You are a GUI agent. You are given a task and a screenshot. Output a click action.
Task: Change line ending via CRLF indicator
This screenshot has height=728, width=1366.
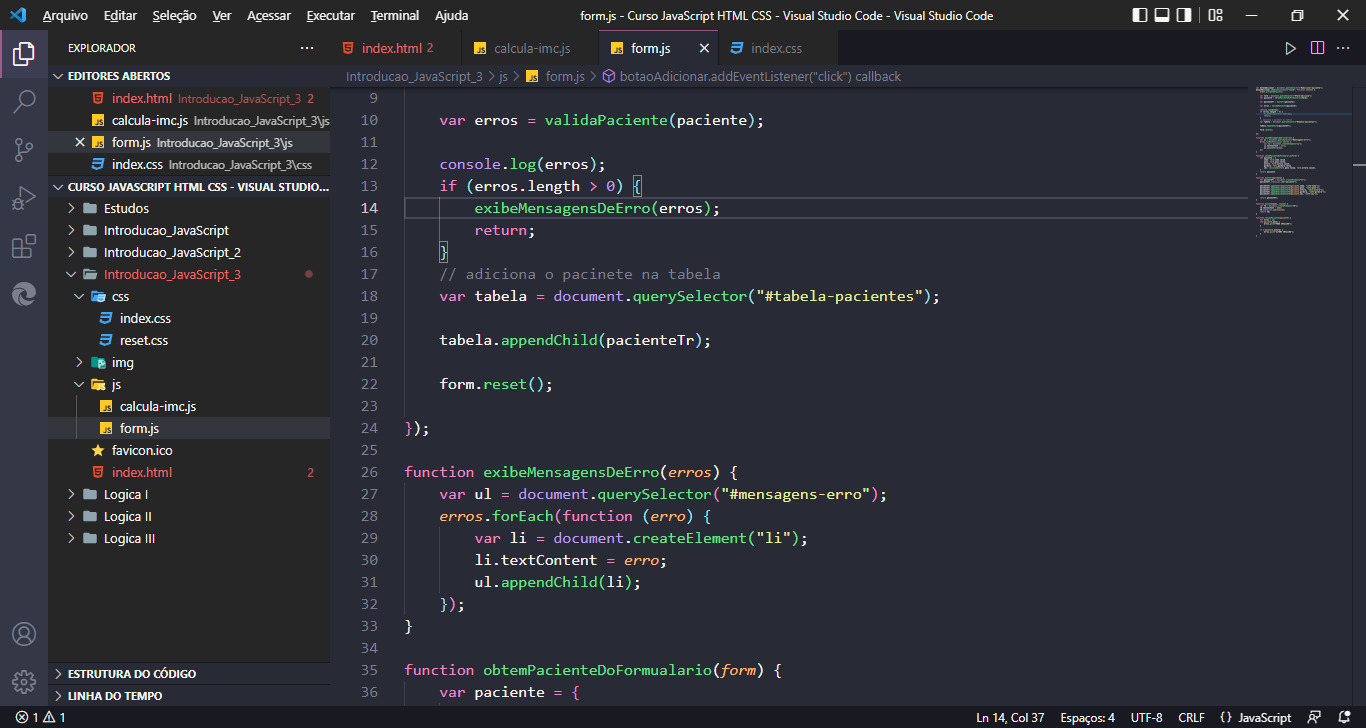[1191, 718]
